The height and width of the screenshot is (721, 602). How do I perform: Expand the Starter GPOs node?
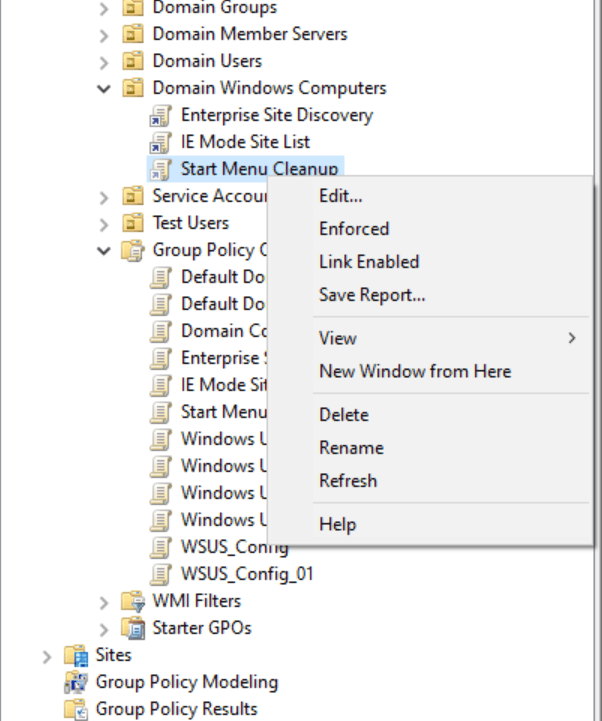104,629
